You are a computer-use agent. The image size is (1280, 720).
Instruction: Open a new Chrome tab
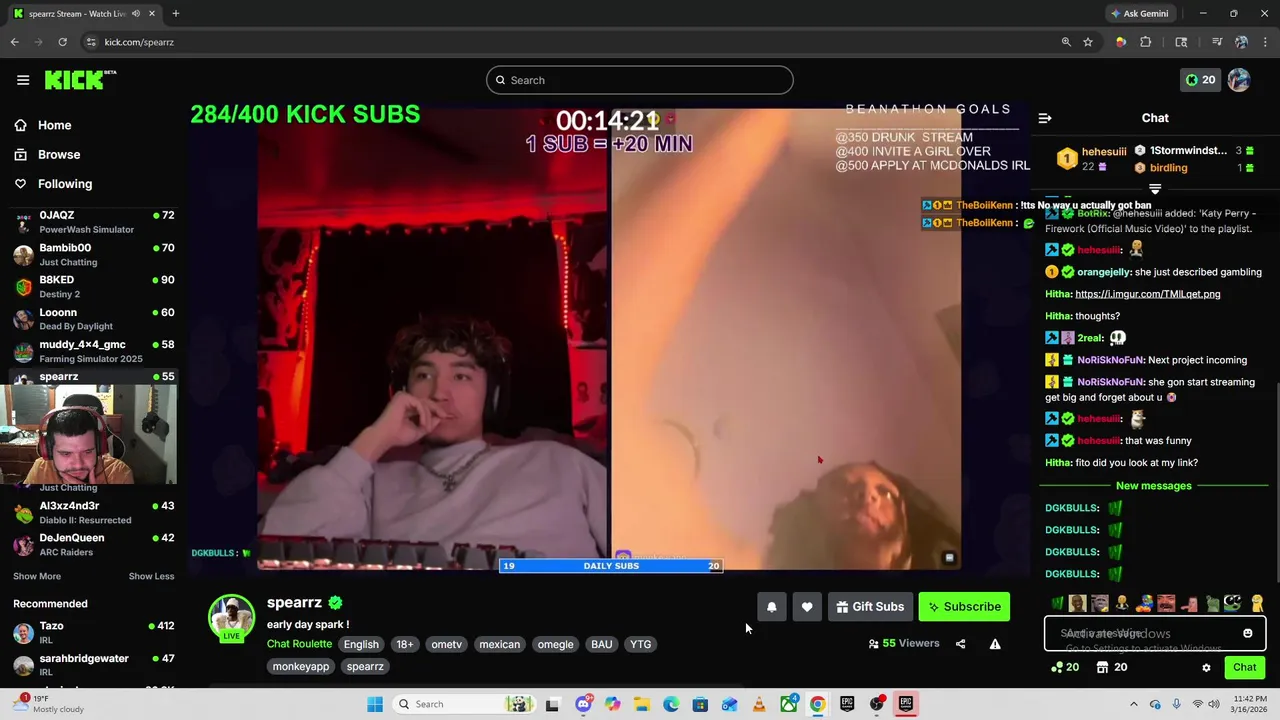click(x=175, y=13)
